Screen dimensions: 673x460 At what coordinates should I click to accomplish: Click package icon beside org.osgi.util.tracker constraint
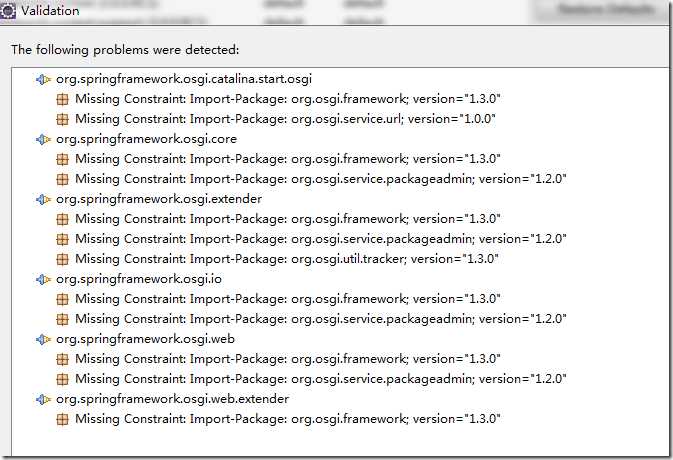[x=63, y=259]
